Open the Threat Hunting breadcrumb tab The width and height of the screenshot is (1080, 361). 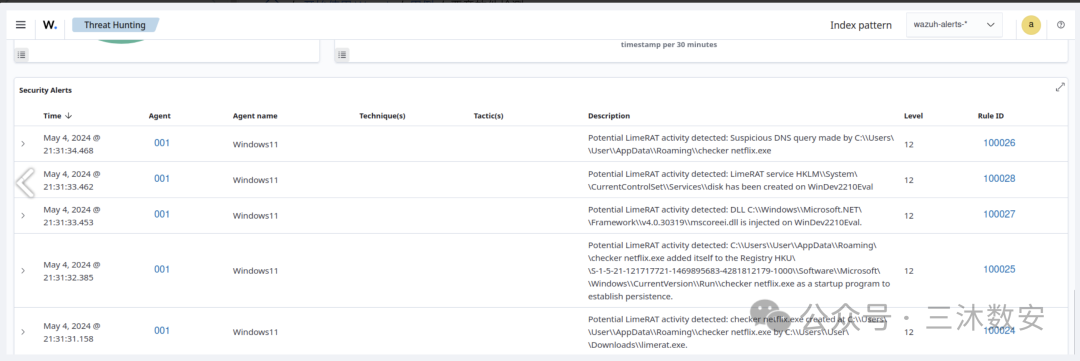coord(115,25)
